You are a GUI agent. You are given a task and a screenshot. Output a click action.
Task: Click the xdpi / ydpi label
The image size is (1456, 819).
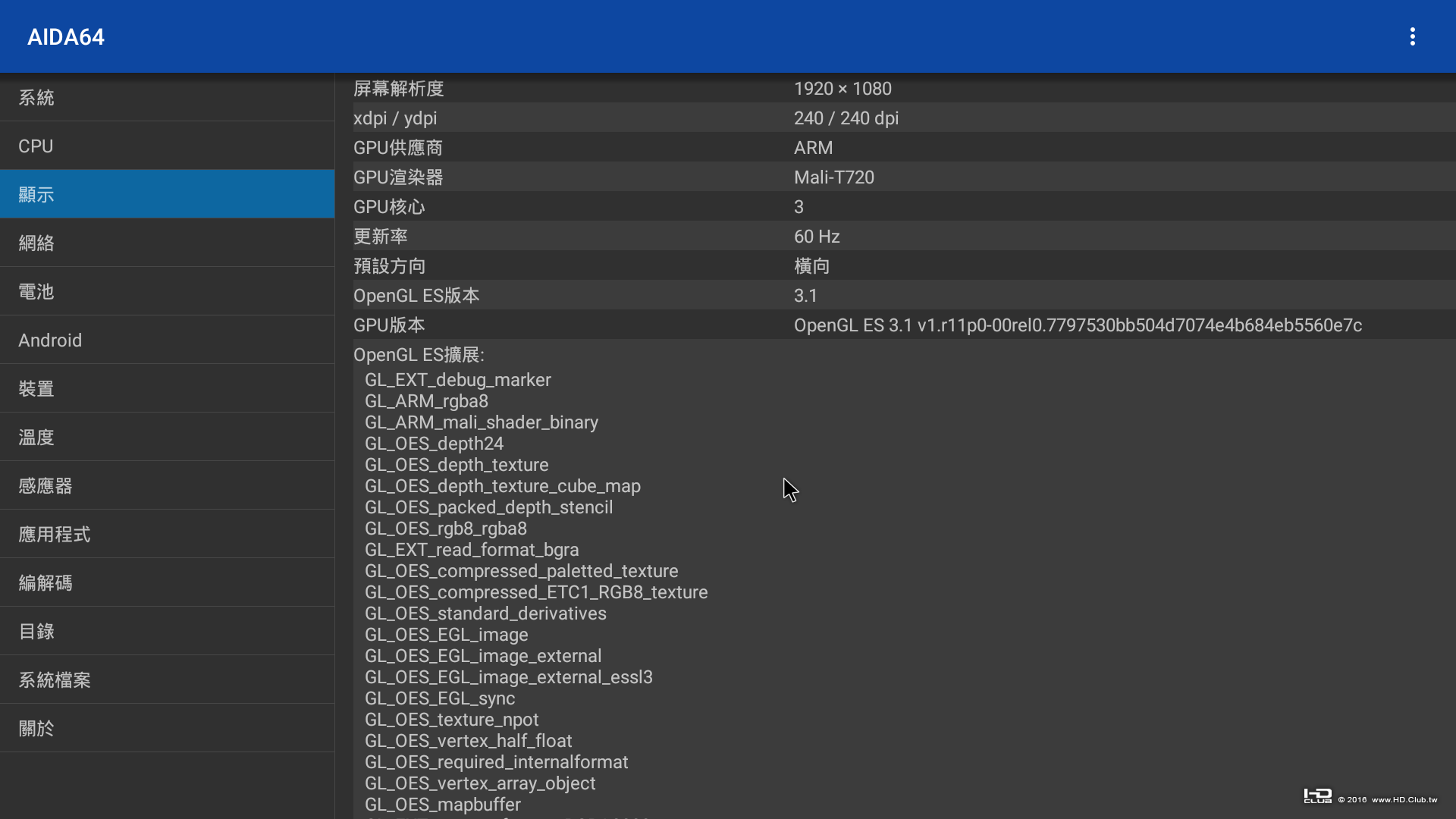point(395,118)
